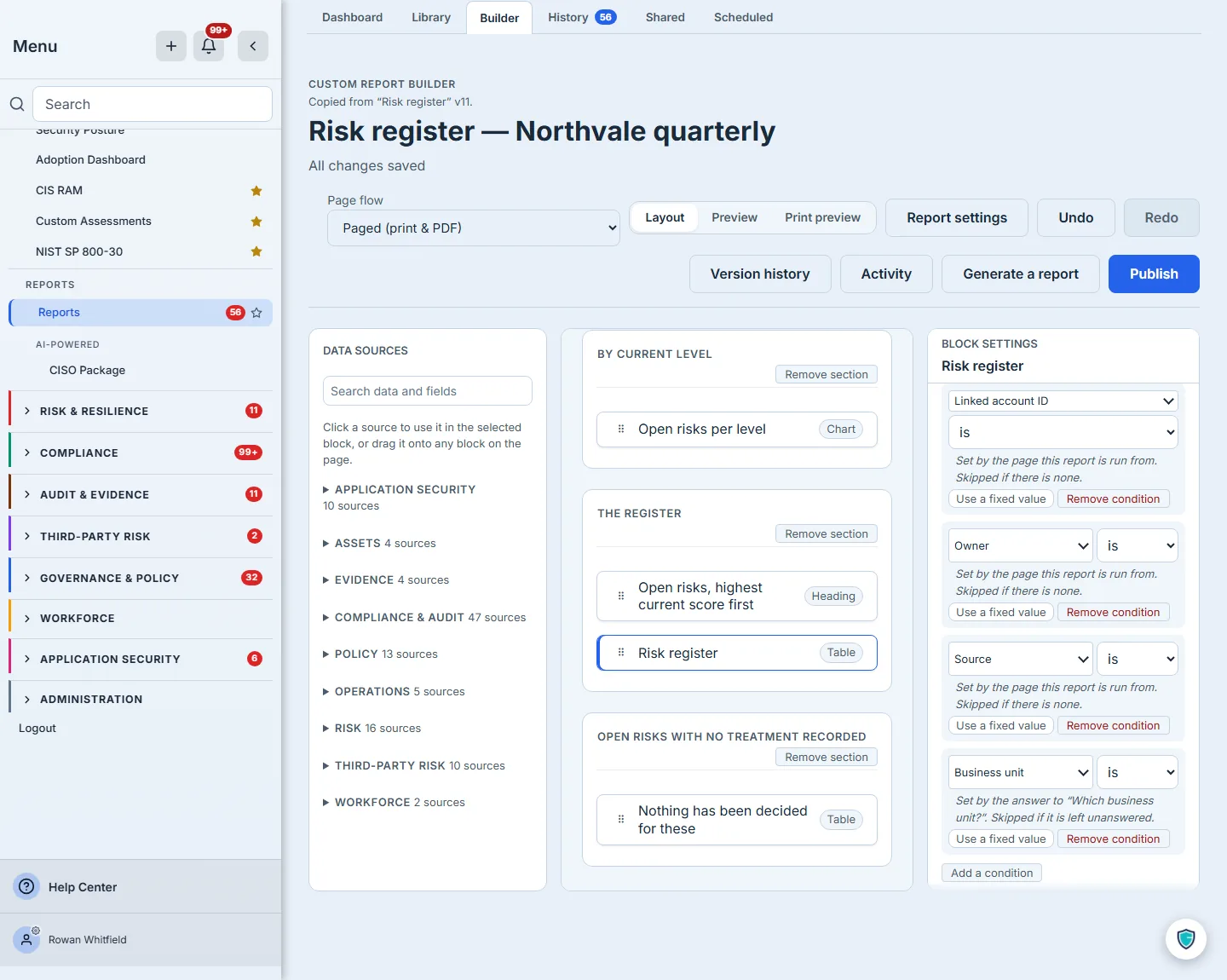Viewport: 1227px width, 980px height.
Task: Click the Publish button
Action: pyautogui.click(x=1154, y=274)
